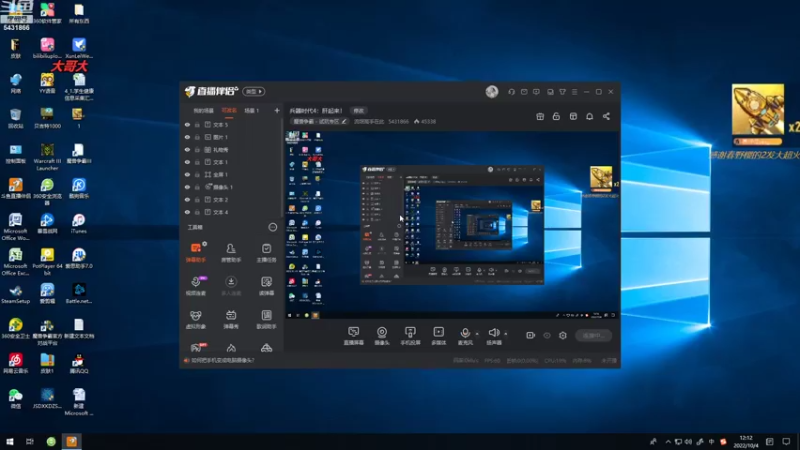This screenshot has height=450, width=800.
Task: Open Windows Start menu
Action: (x=10, y=441)
